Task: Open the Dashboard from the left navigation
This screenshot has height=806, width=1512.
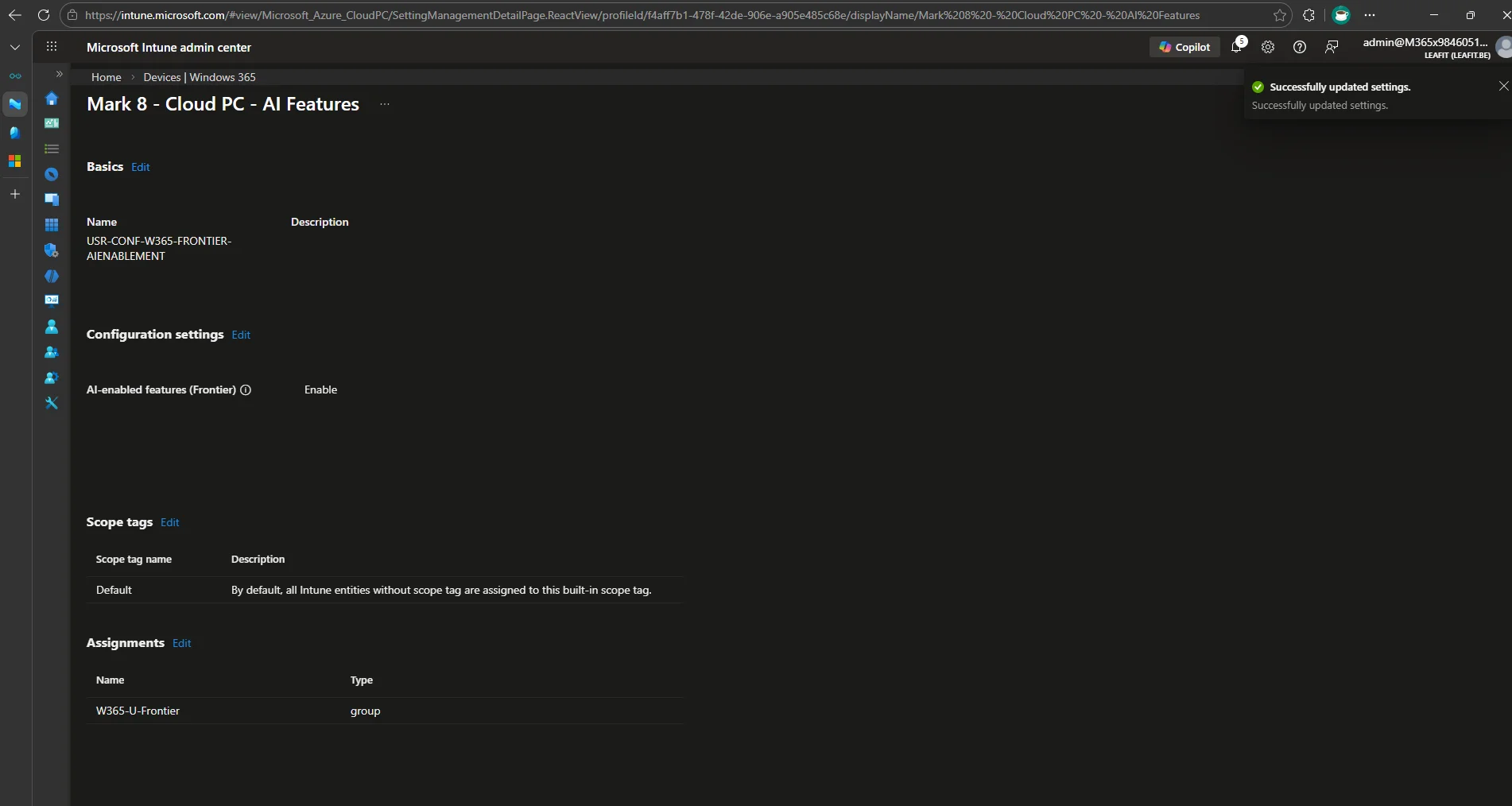Action: tap(51, 123)
